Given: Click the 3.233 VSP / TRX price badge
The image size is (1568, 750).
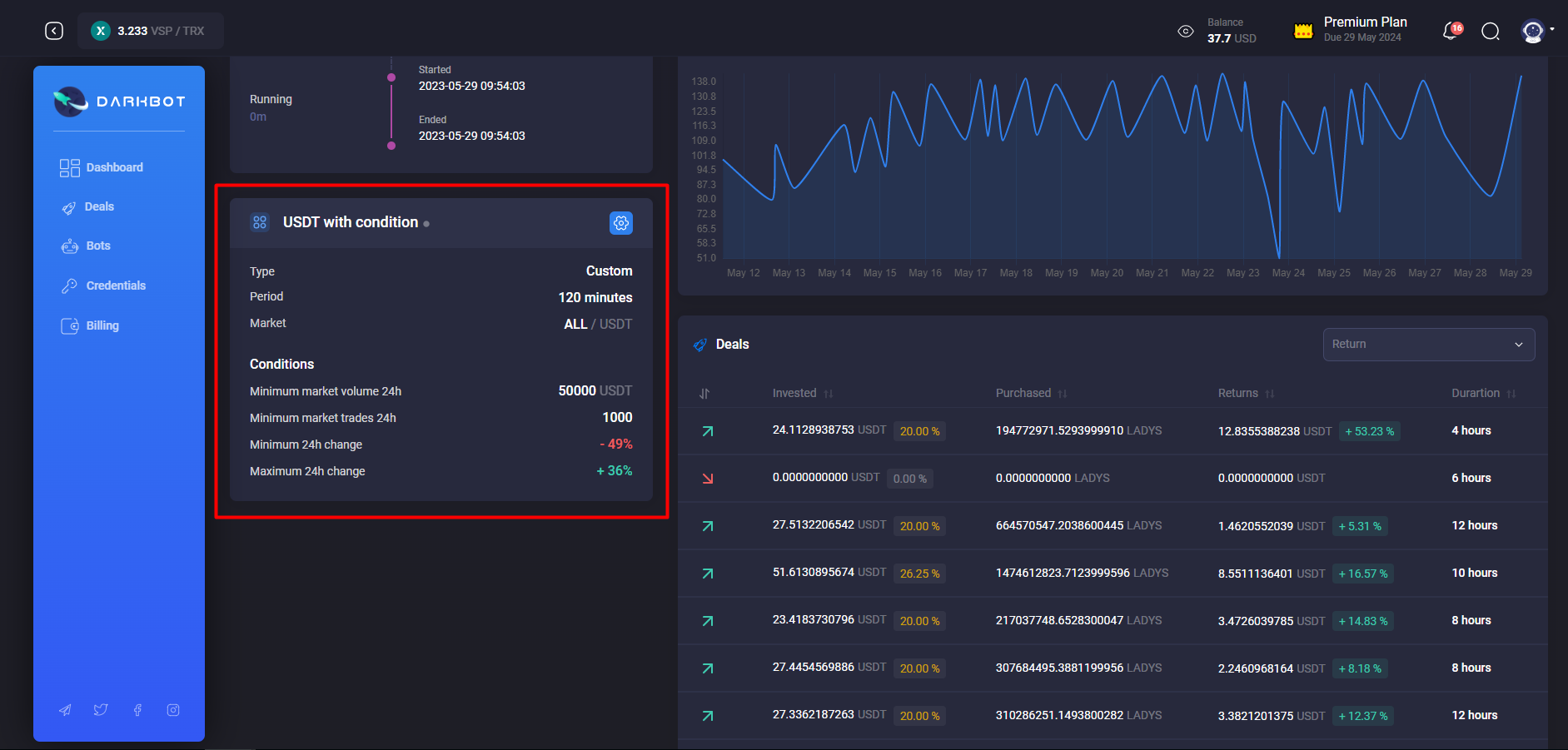Looking at the screenshot, I should 150,30.
